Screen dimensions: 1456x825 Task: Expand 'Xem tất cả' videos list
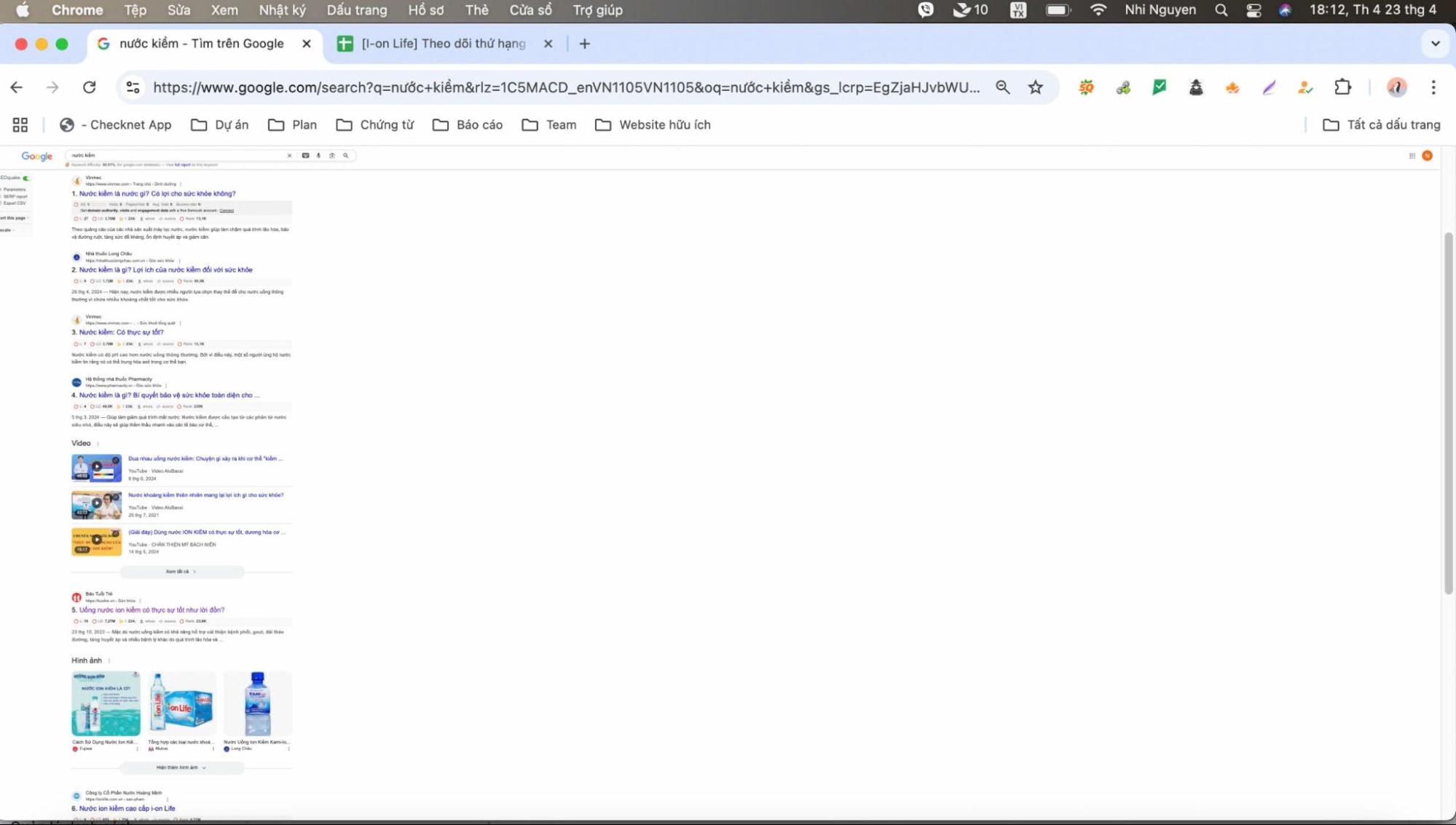click(x=181, y=572)
